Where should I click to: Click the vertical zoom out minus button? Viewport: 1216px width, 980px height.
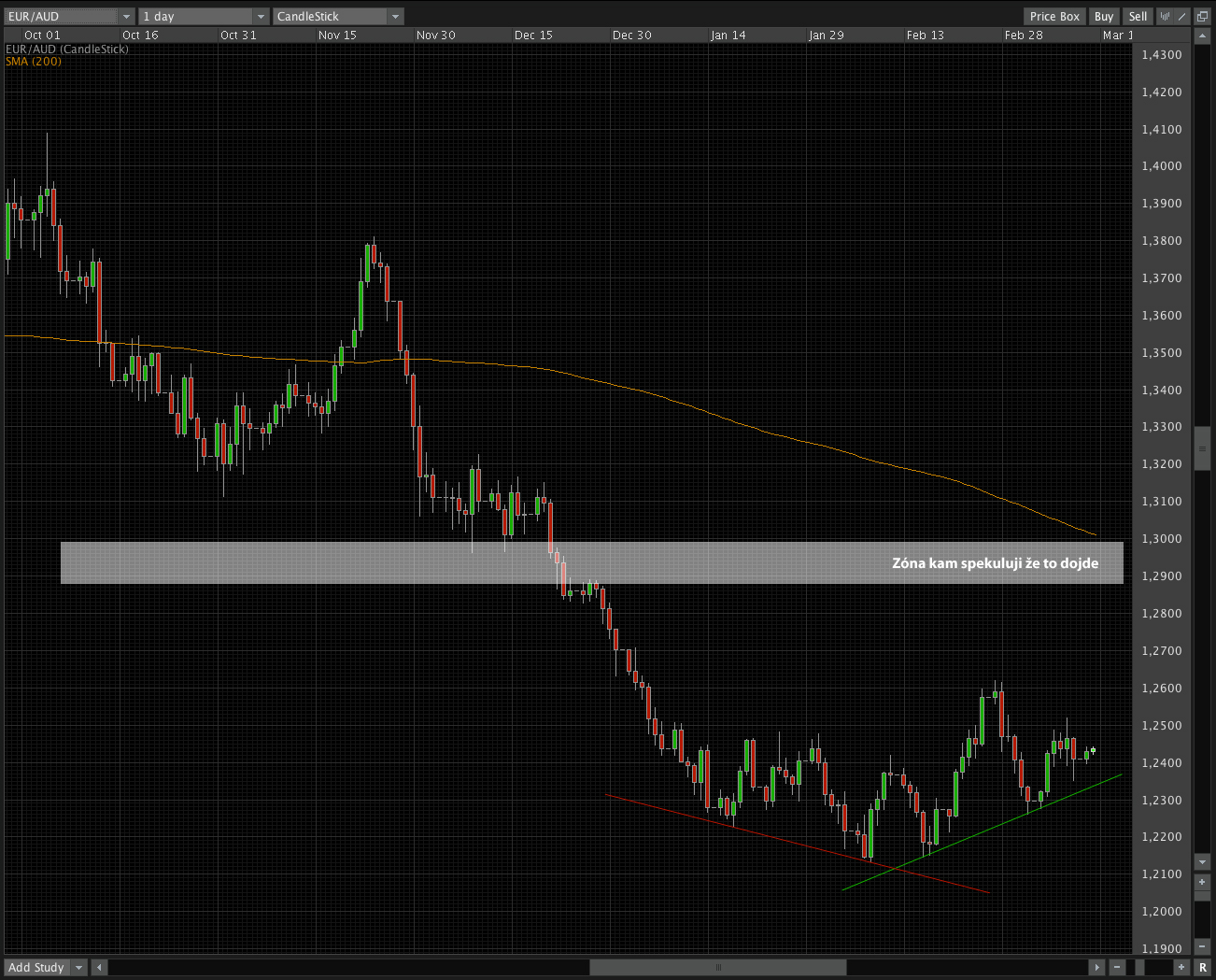pos(1203,946)
